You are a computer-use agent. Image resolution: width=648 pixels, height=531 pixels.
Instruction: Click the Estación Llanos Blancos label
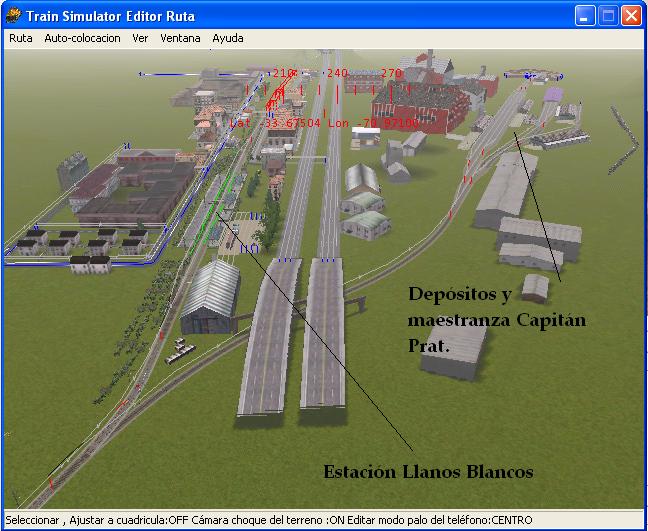click(x=428, y=471)
